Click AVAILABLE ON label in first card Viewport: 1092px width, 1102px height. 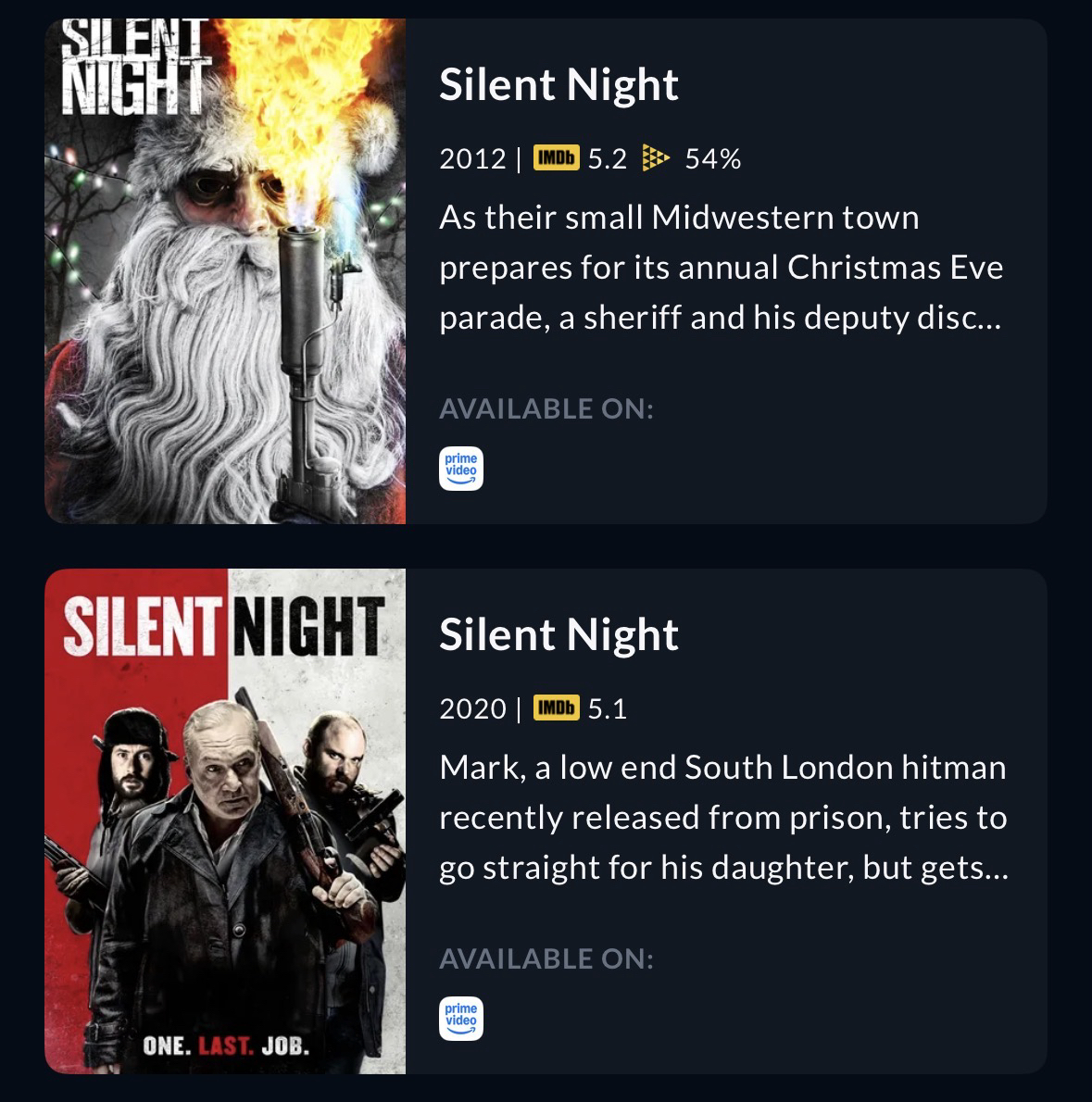(x=546, y=409)
